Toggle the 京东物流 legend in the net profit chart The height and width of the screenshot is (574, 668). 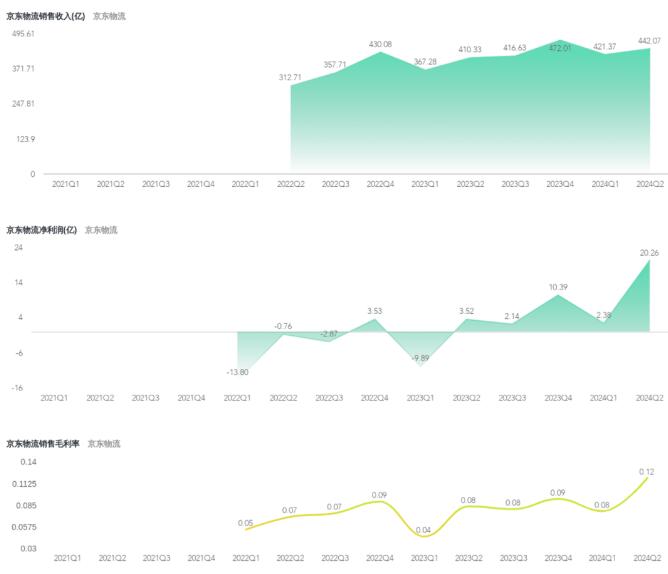[101, 230]
